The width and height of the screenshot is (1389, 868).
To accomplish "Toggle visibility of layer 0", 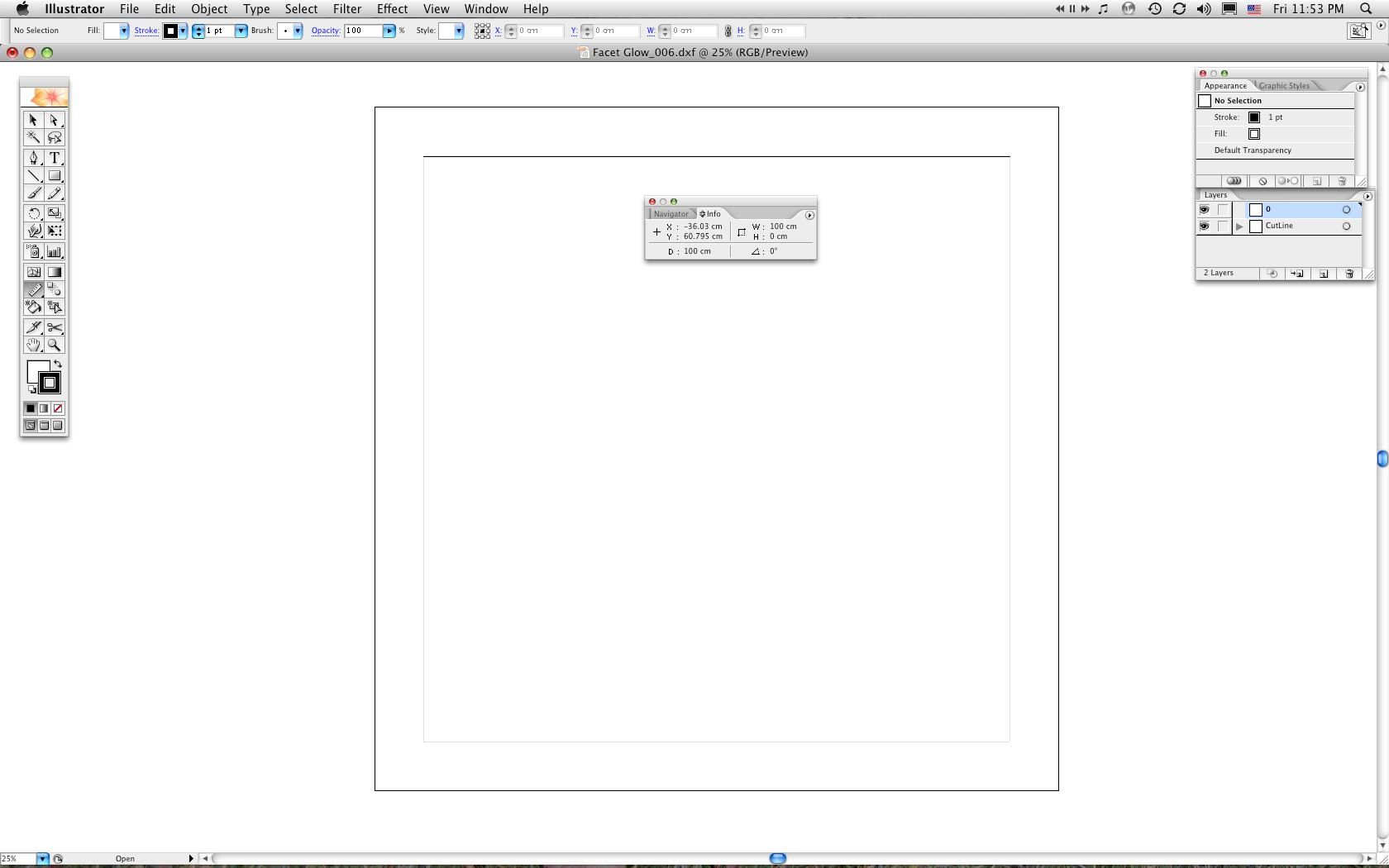I will pyautogui.click(x=1205, y=210).
